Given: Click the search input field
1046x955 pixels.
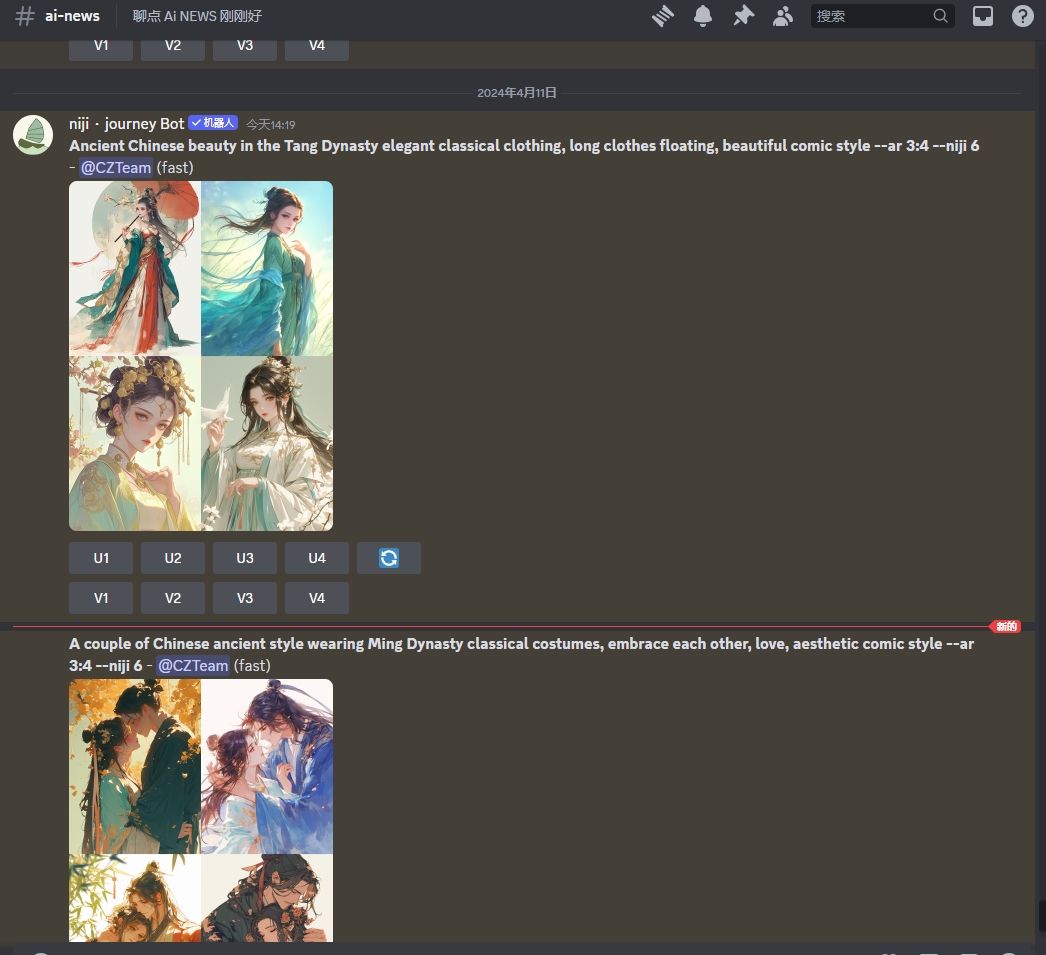Looking at the screenshot, I should pos(870,16).
